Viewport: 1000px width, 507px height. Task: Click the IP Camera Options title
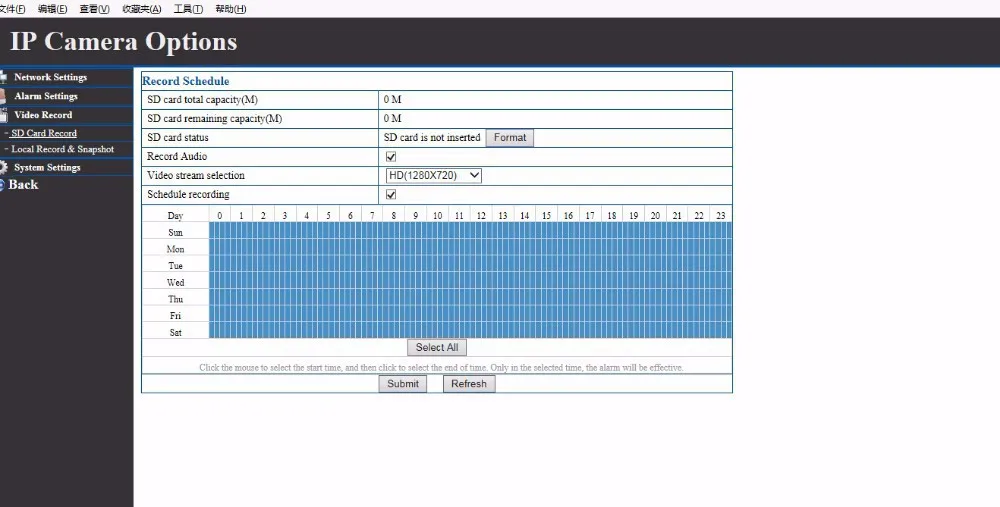[x=124, y=42]
